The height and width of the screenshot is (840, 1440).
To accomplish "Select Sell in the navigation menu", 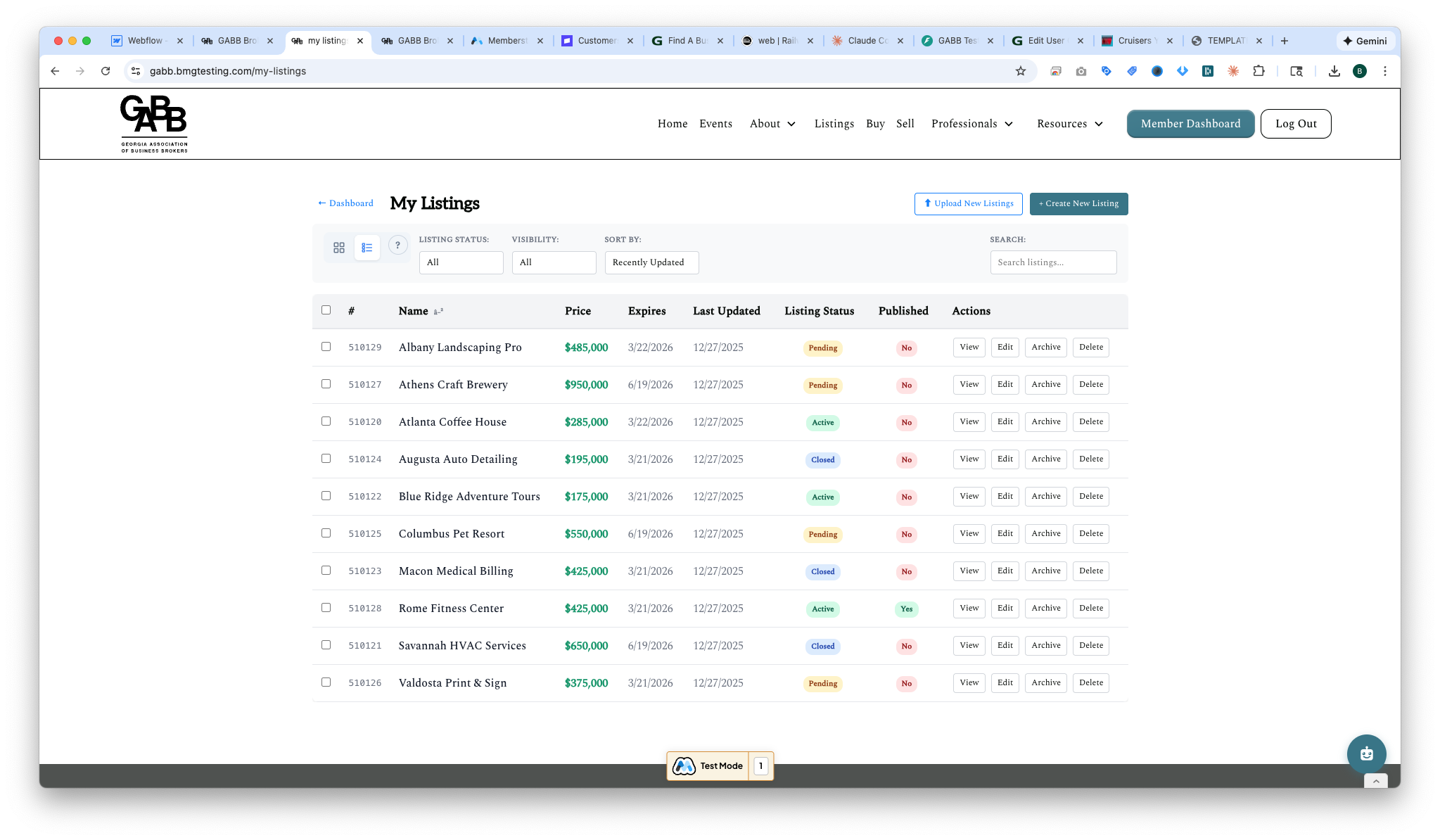I will tap(905, 124).
